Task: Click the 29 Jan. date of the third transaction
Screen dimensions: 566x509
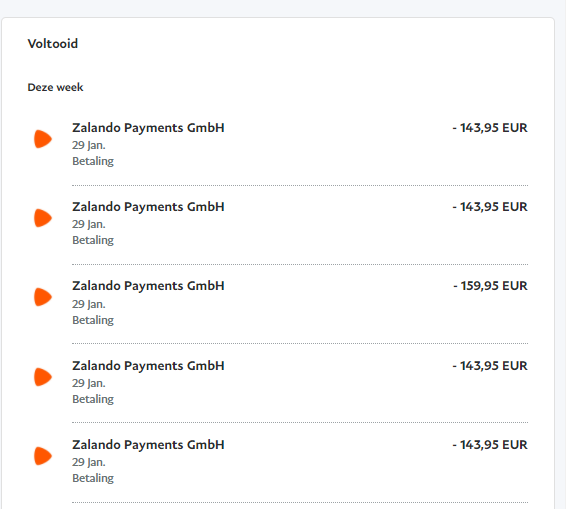Action: point(89,304)
